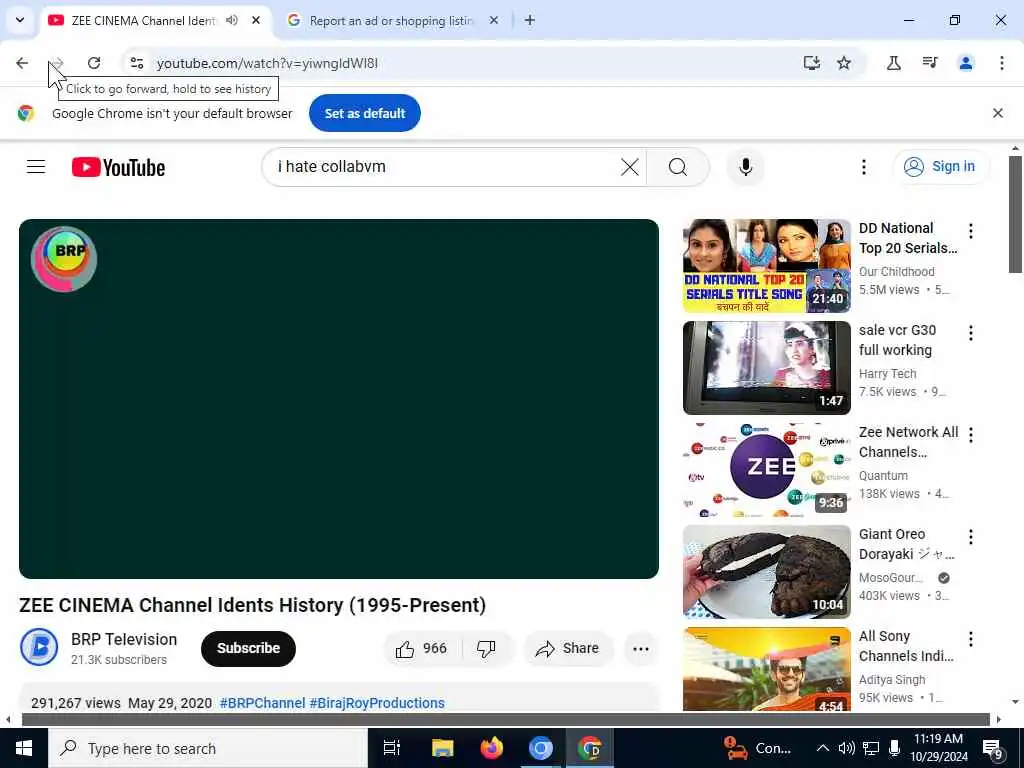Share this video
Viewport: 1024px width, 768px height.
(568, 648)
